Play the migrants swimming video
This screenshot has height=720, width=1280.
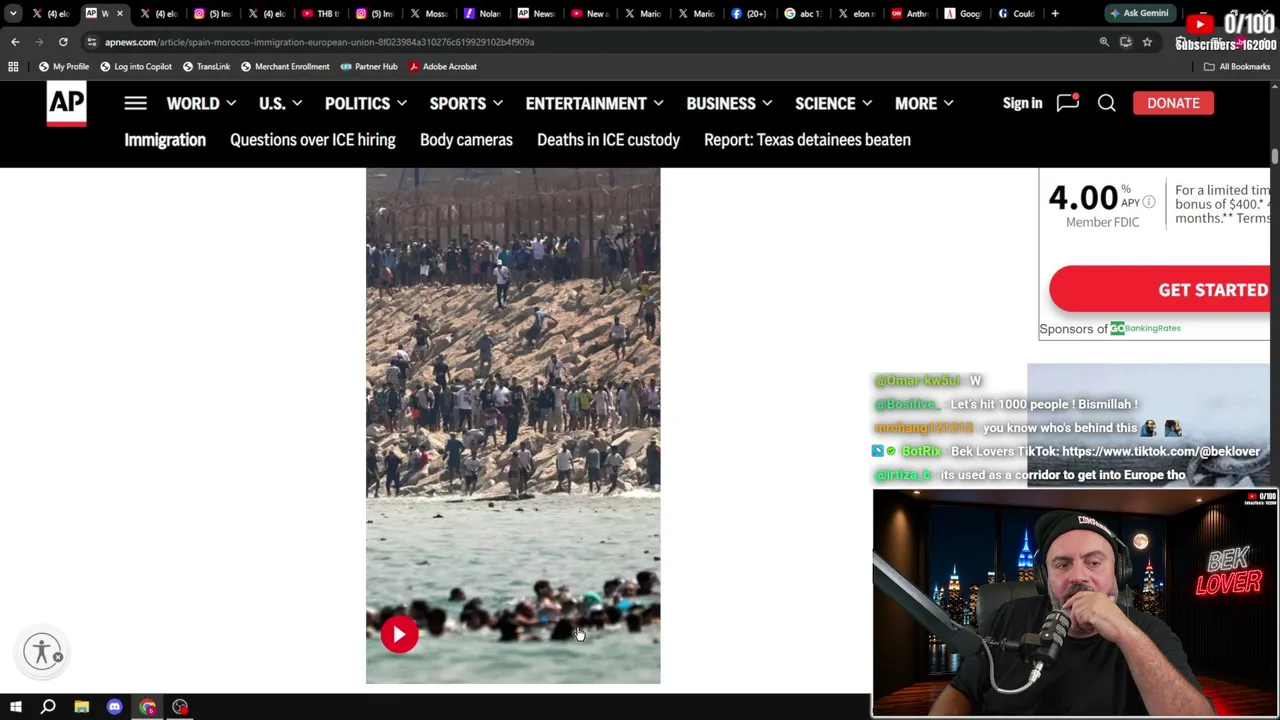399,634
